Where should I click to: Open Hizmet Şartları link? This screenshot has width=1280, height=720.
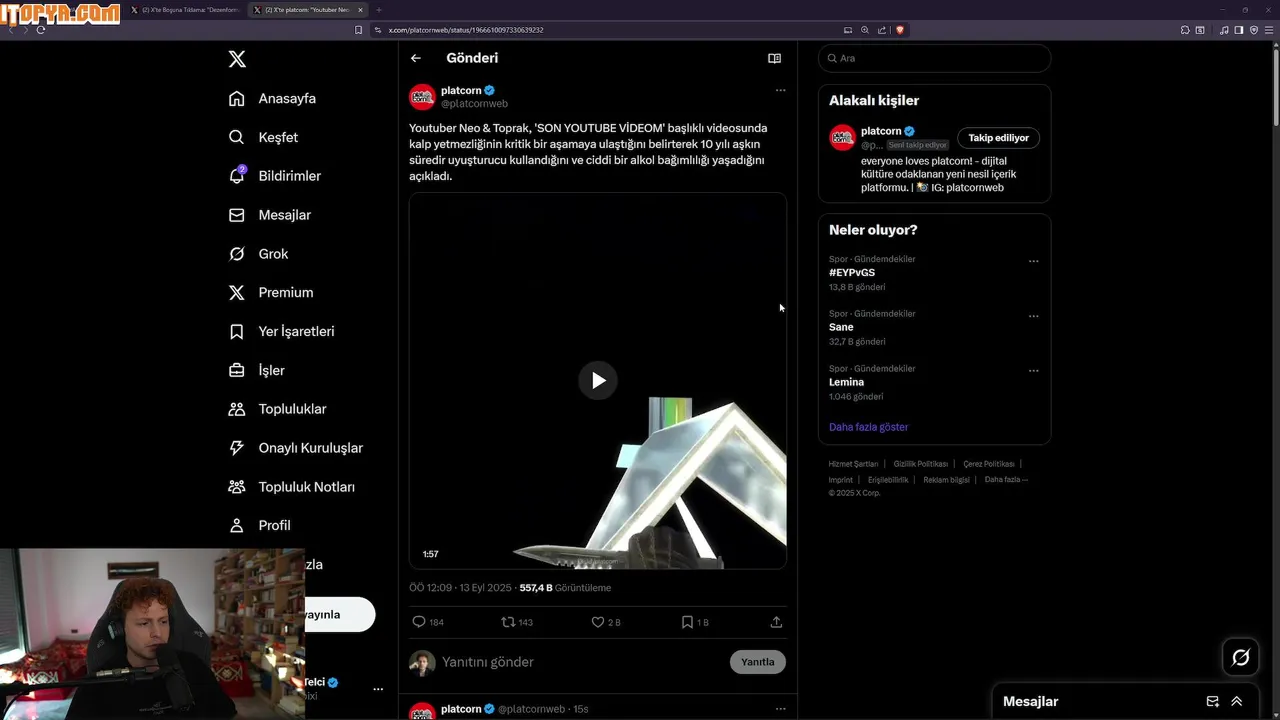pos(853,464)
